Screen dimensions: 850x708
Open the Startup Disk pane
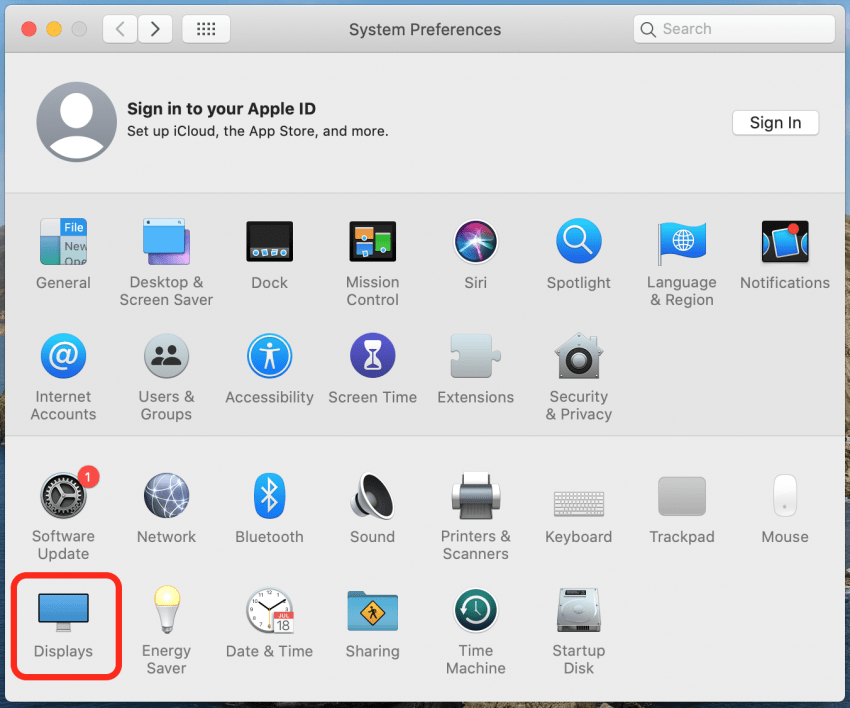tap(578, 610)
